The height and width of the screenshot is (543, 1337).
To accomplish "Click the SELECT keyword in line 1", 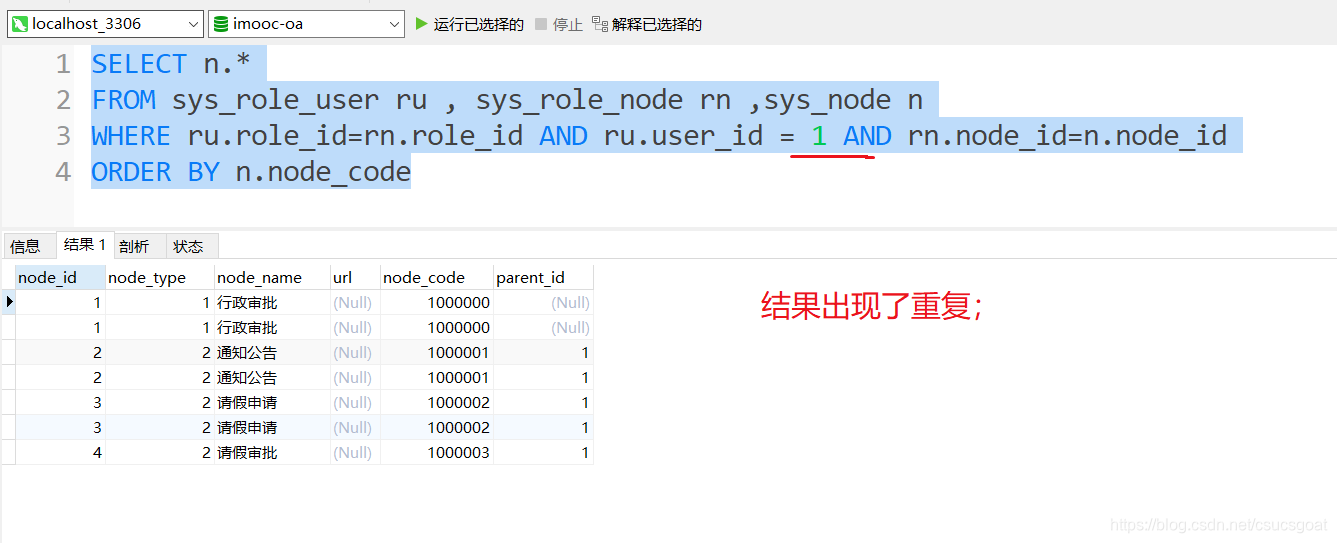I will [139, 64].
